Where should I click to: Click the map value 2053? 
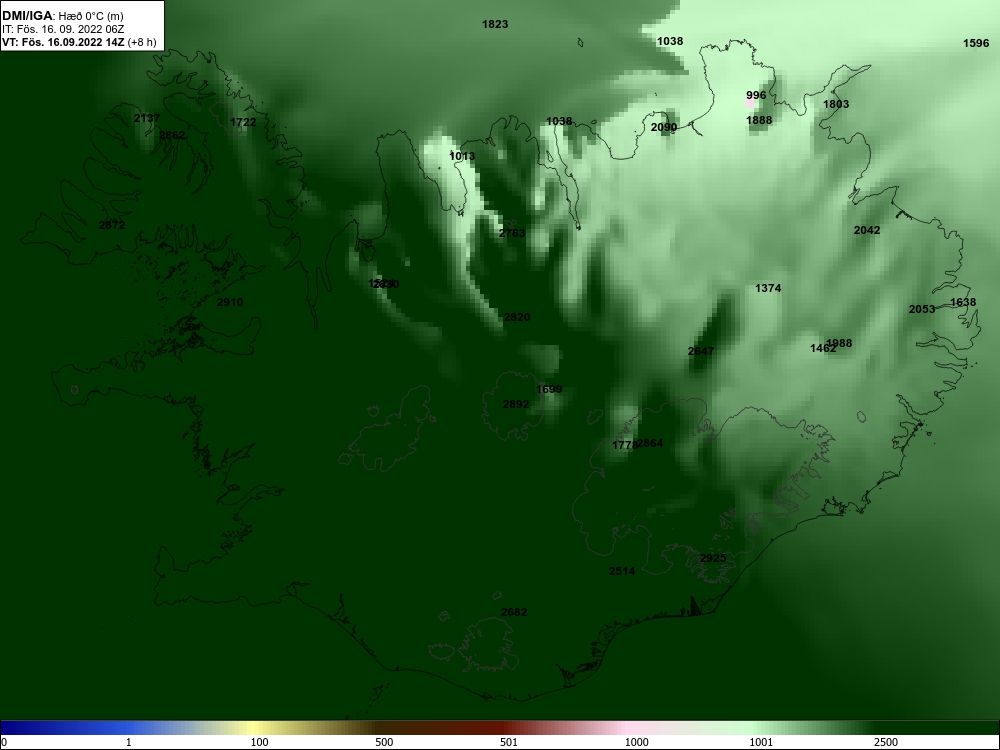point(922,309)
